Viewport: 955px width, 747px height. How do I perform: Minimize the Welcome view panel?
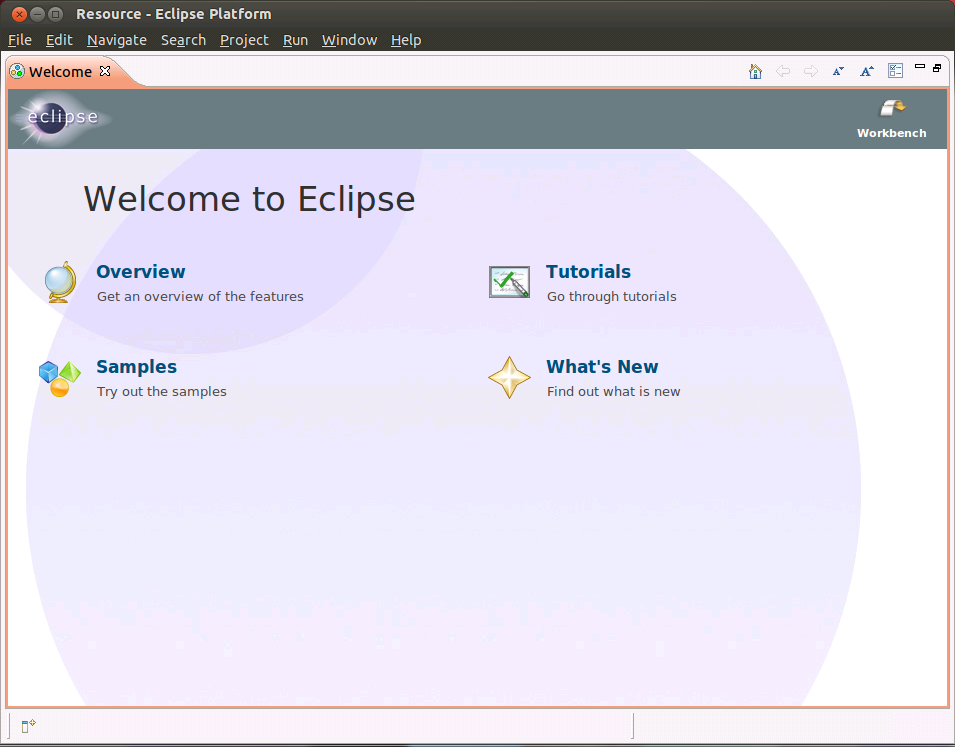(x=920, y=66)
